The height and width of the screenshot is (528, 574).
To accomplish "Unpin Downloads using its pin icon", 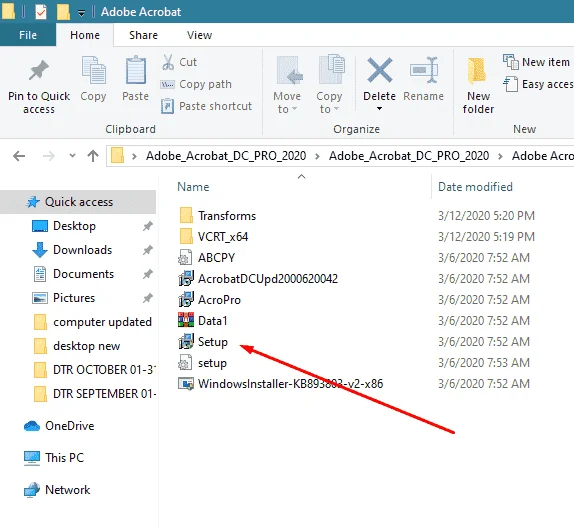I will click(x=148, y=250).
